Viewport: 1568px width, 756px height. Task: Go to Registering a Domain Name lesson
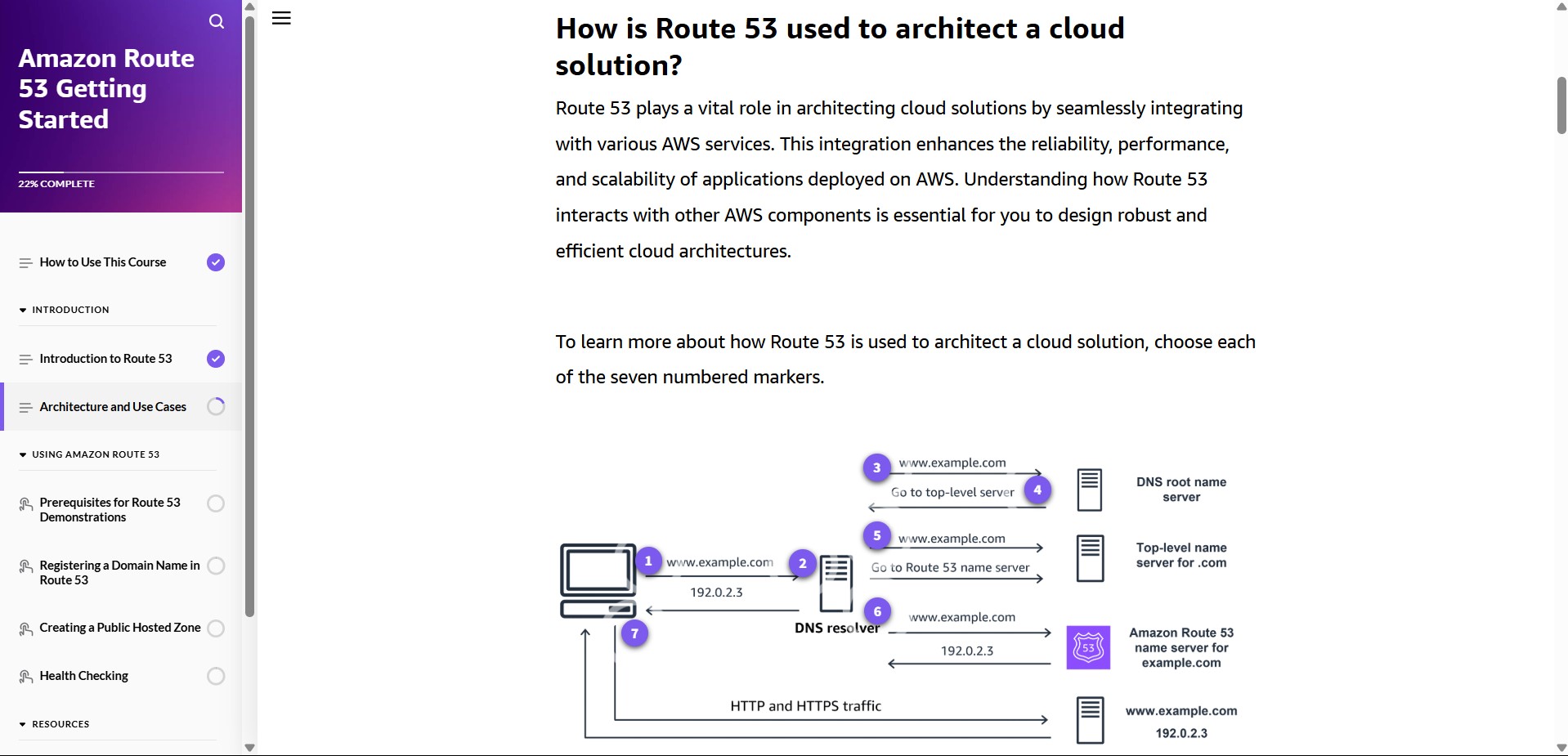coord(119,572)
